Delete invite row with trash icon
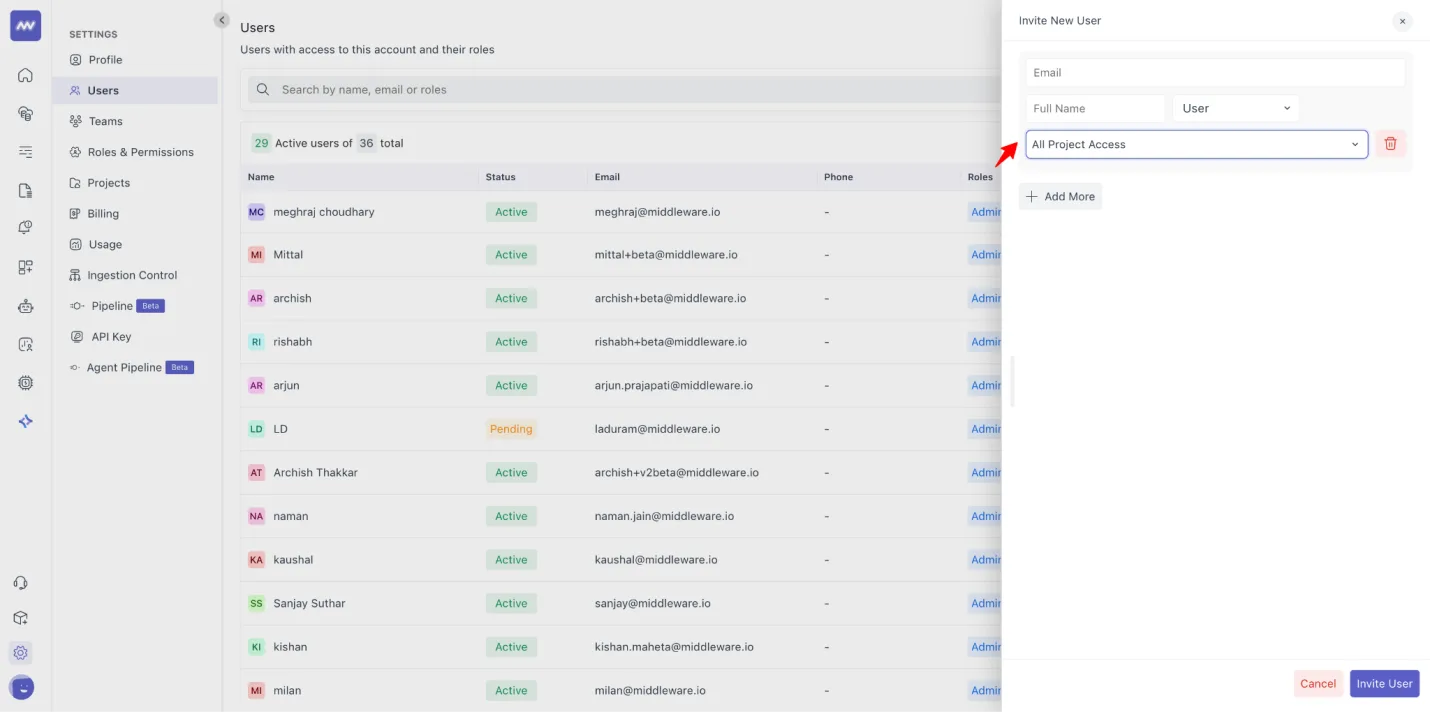Viewport: 1430px width, 712px height. (1390, 144)
